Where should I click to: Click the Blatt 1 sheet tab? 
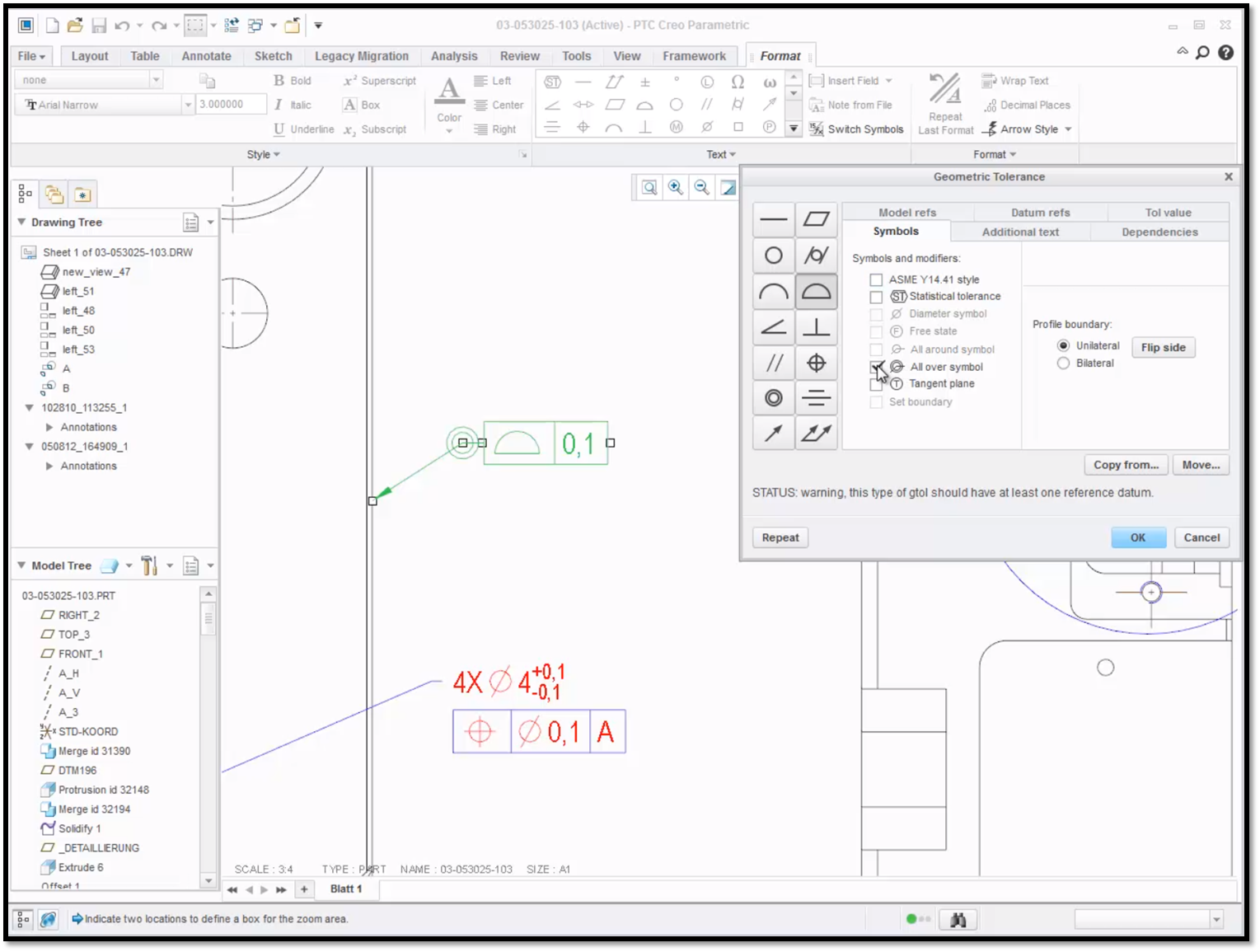point(345,889)
